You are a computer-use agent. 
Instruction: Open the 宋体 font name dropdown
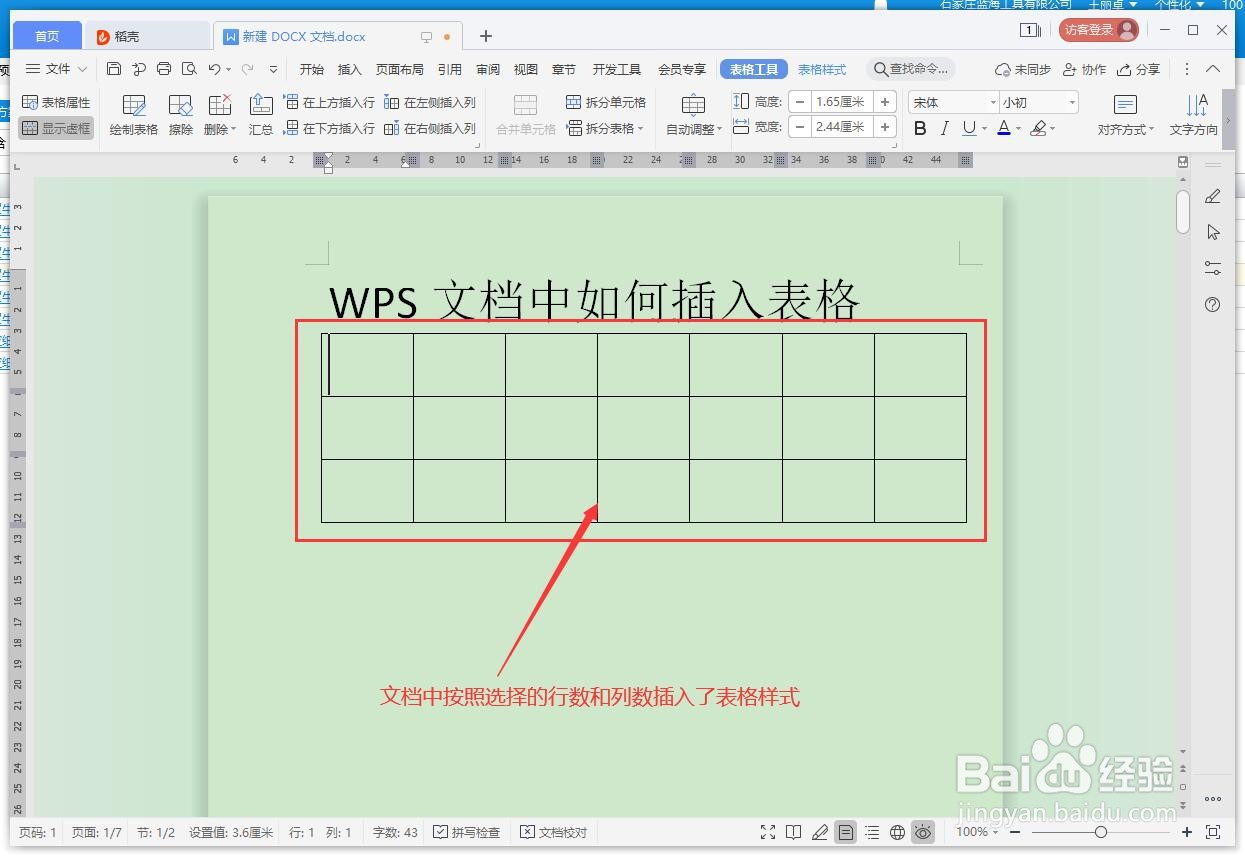[993, 102]
